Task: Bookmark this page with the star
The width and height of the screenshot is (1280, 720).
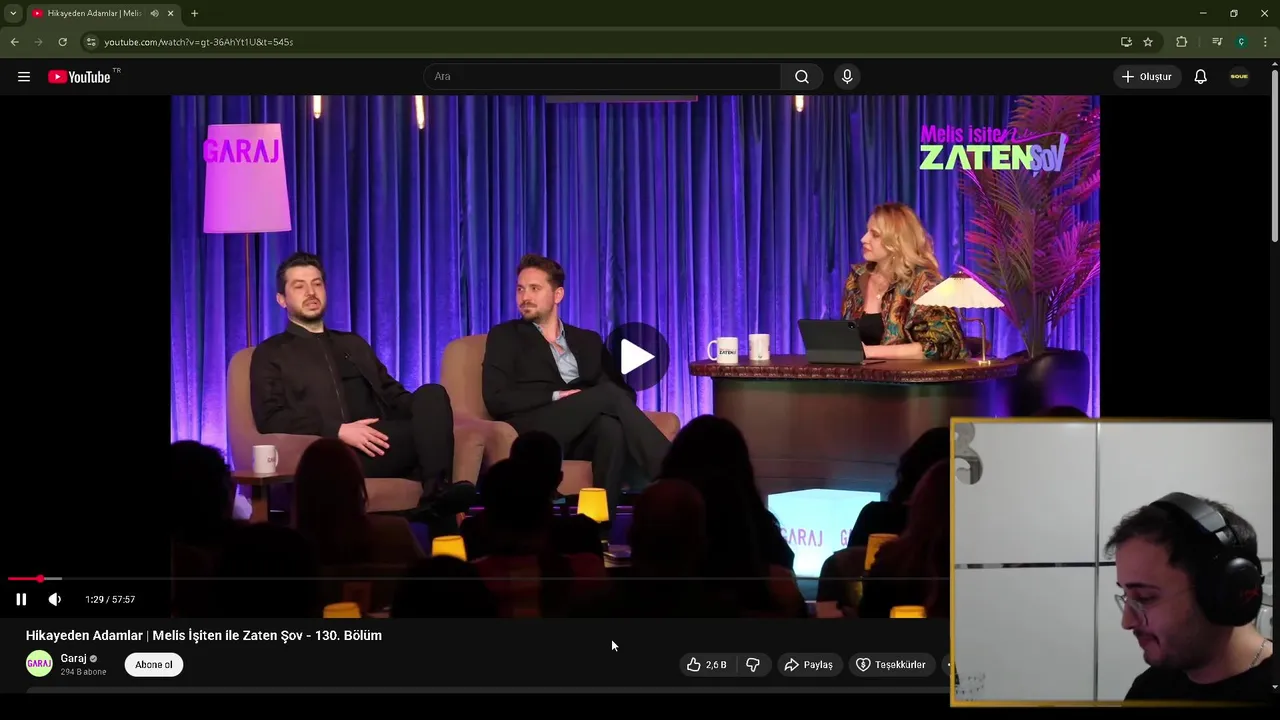Action: click(x=1148, y=42)
